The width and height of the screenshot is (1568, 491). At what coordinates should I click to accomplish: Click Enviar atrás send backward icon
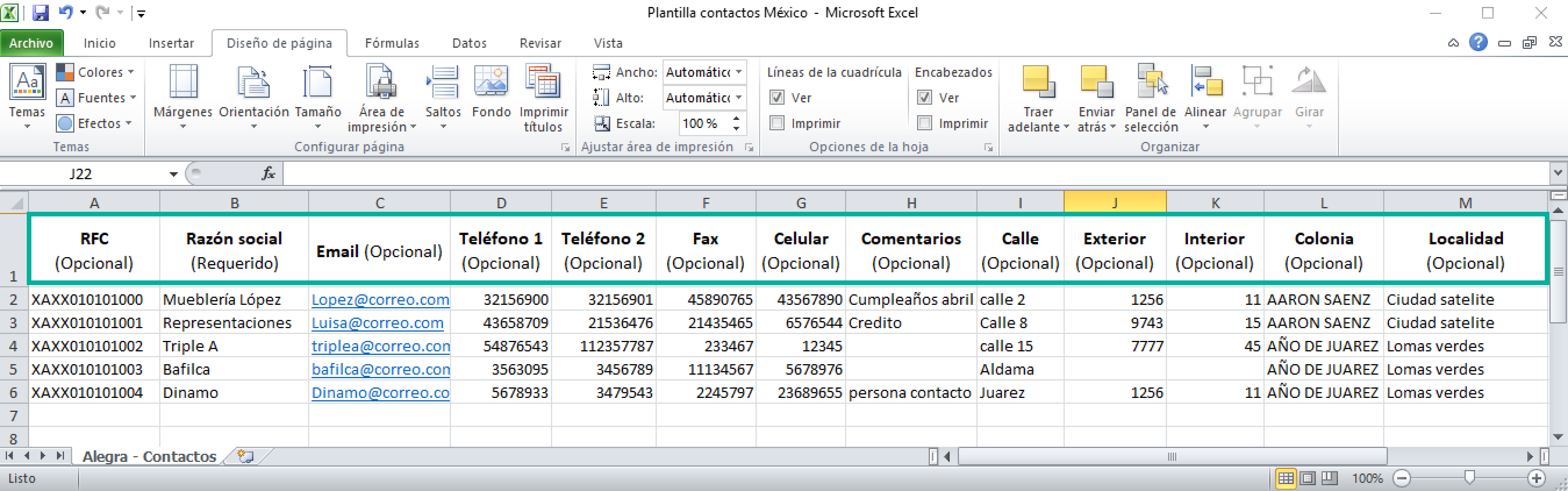click(1096, 82)
